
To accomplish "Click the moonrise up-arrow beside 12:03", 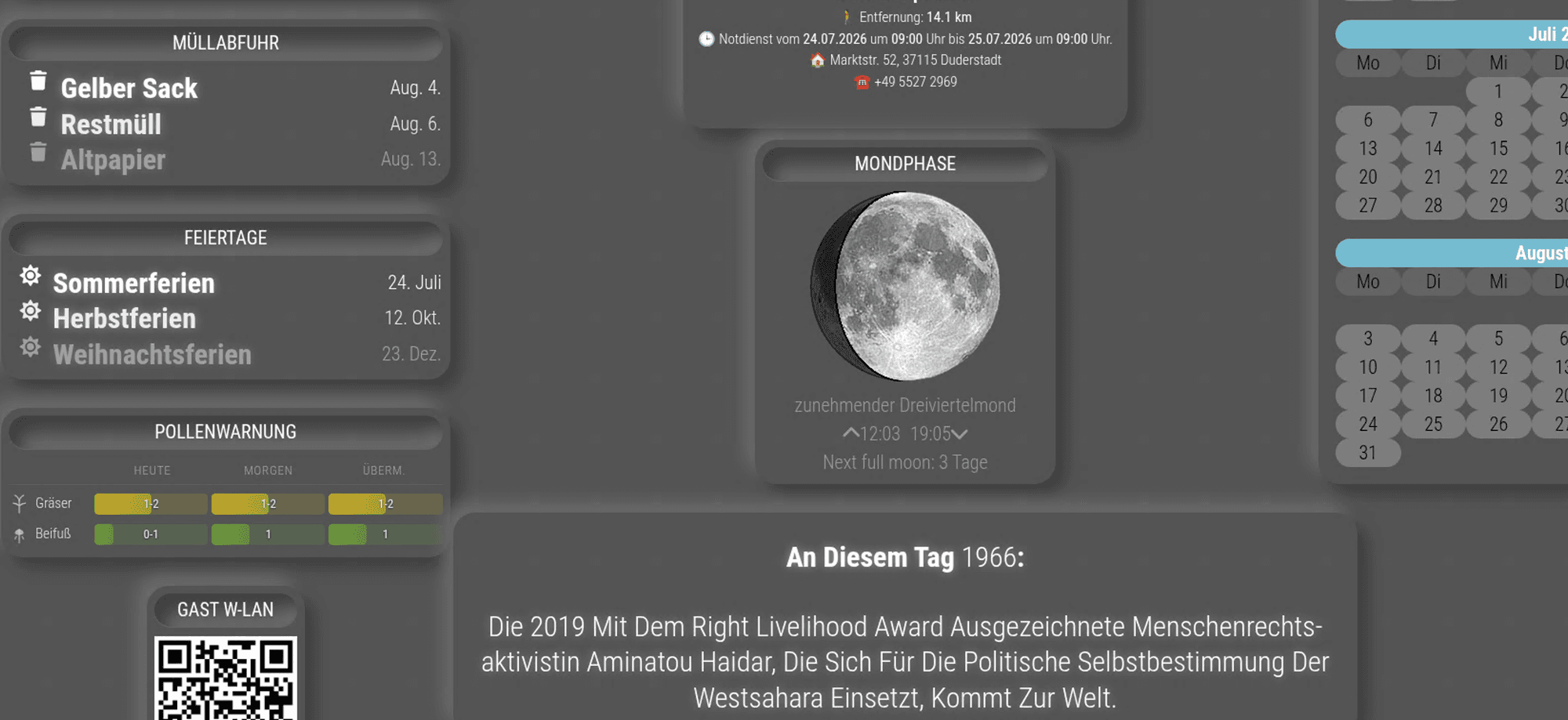I will coord(851,433).
